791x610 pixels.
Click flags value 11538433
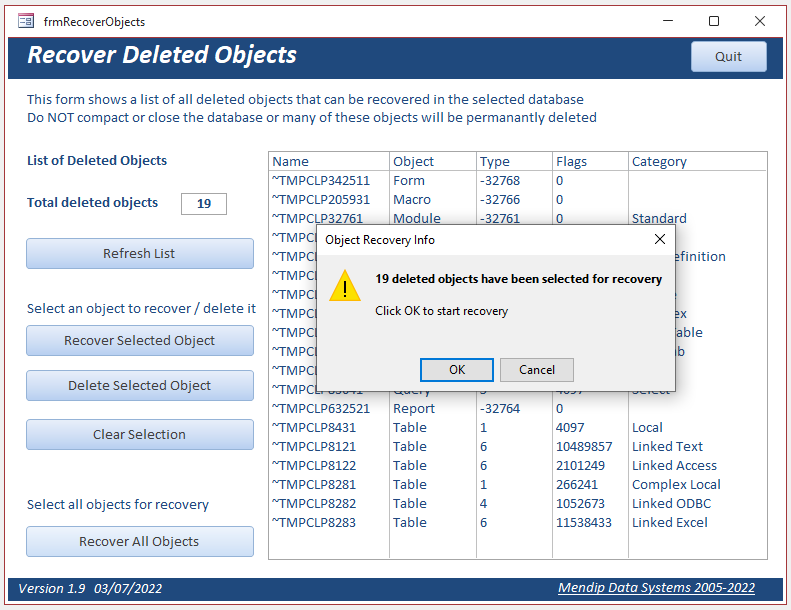pos(584,523)
